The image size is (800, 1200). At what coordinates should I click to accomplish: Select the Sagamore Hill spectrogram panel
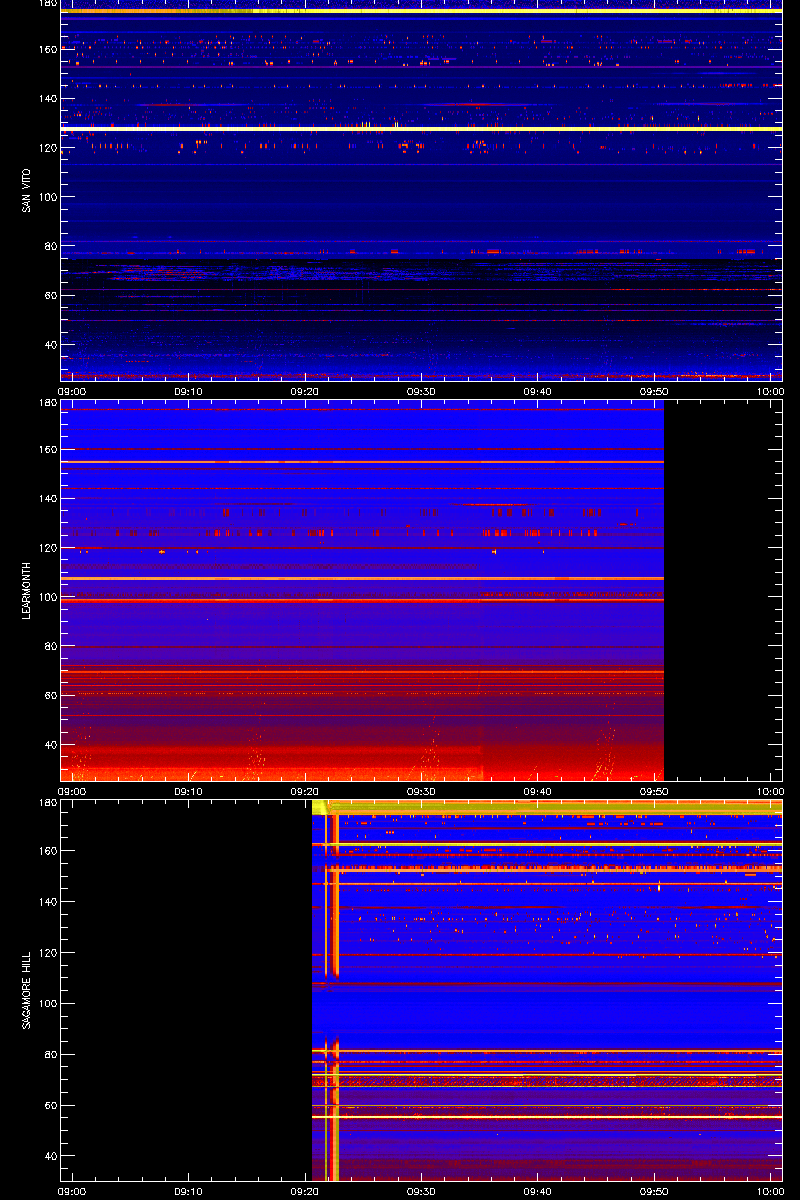click(421, 990)
